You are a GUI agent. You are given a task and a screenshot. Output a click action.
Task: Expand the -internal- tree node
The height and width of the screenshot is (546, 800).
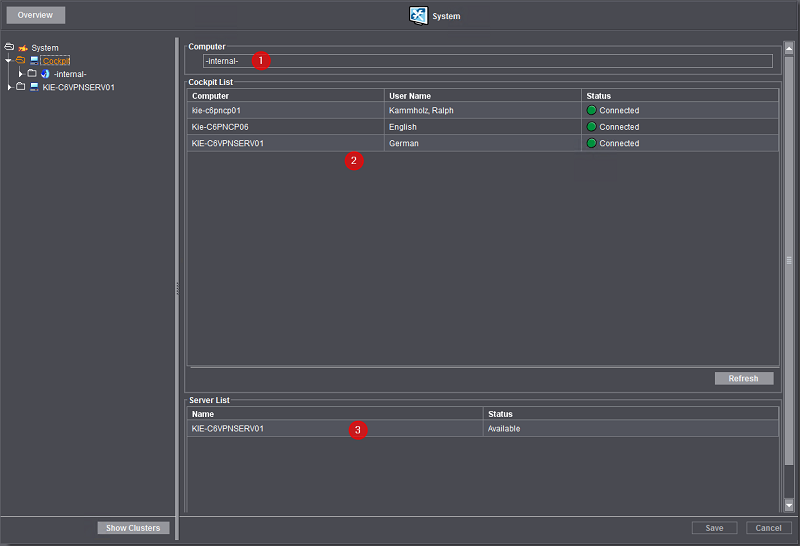[21, 74]
